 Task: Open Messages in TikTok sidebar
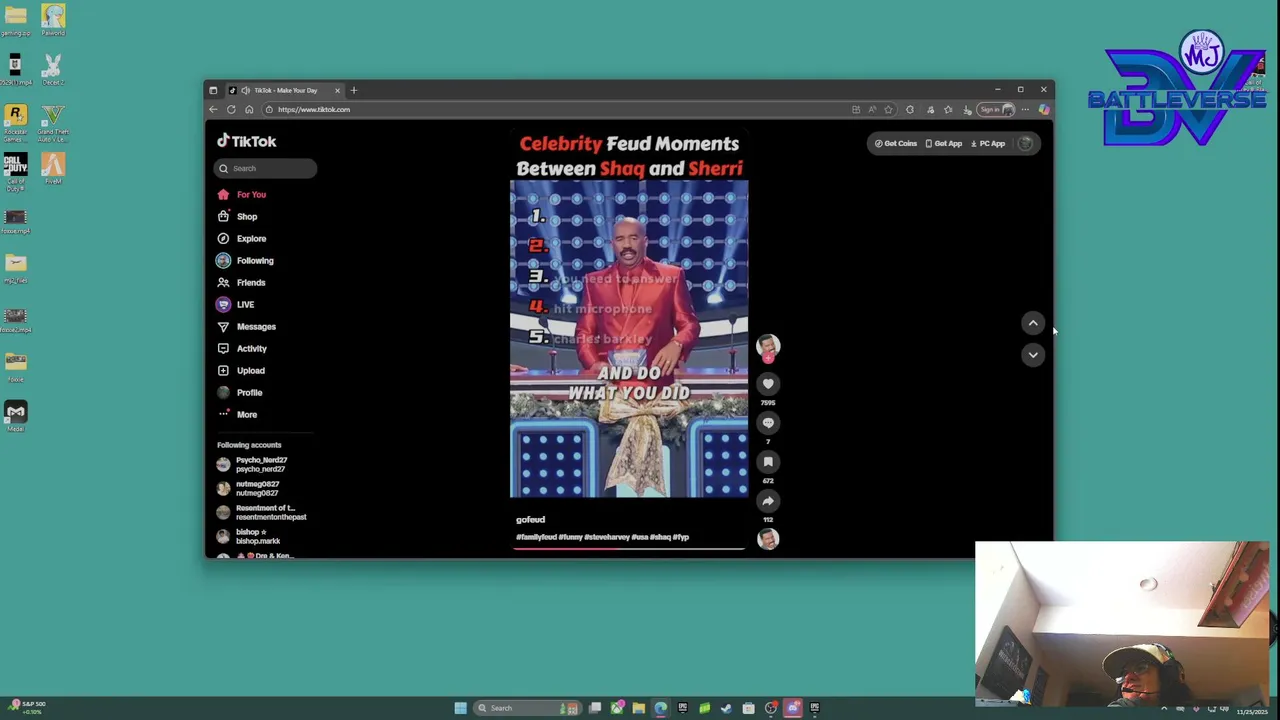[x=247, y=327]
